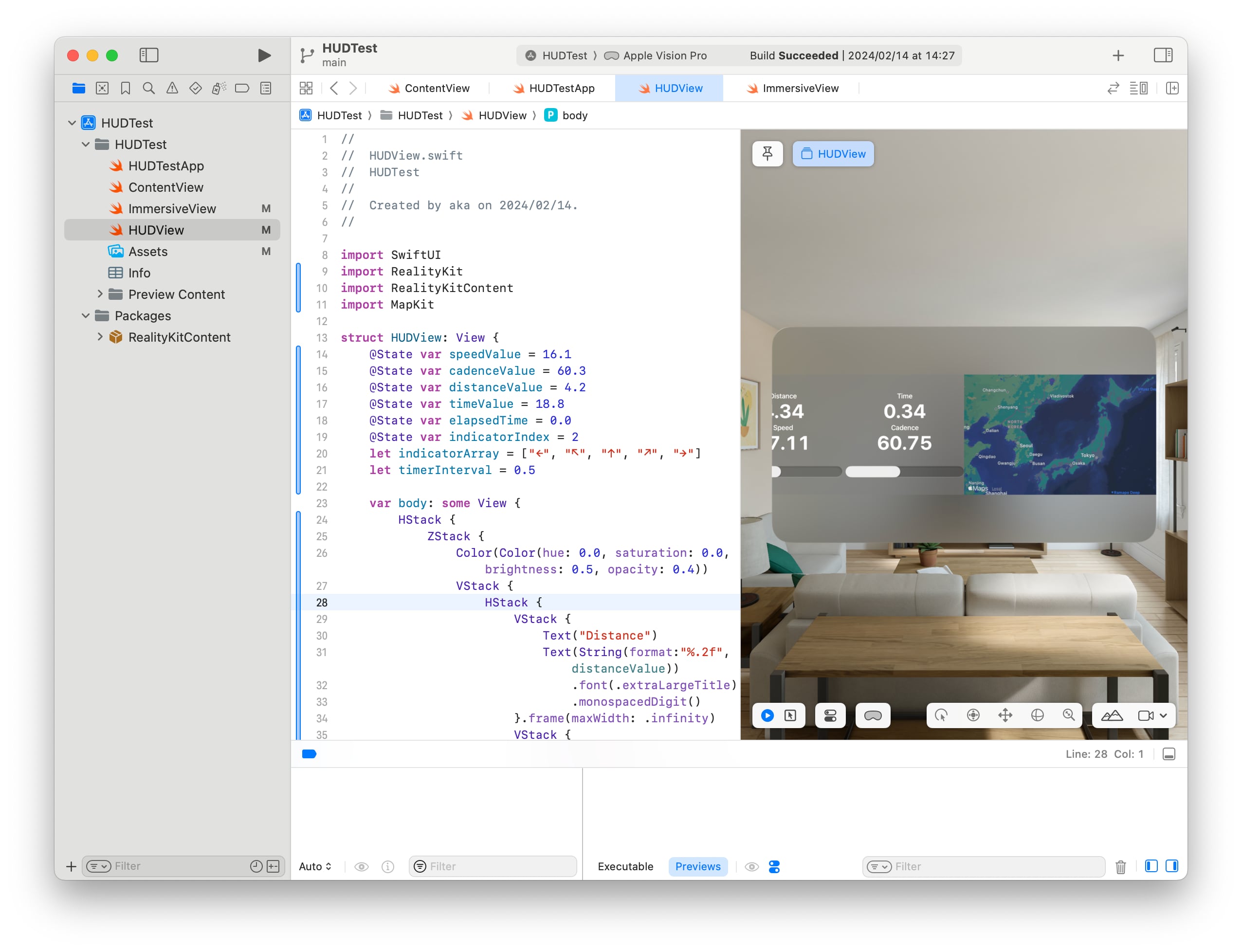Click the trash icon to clear console
1242x952 pixels.
point(1120,866)
